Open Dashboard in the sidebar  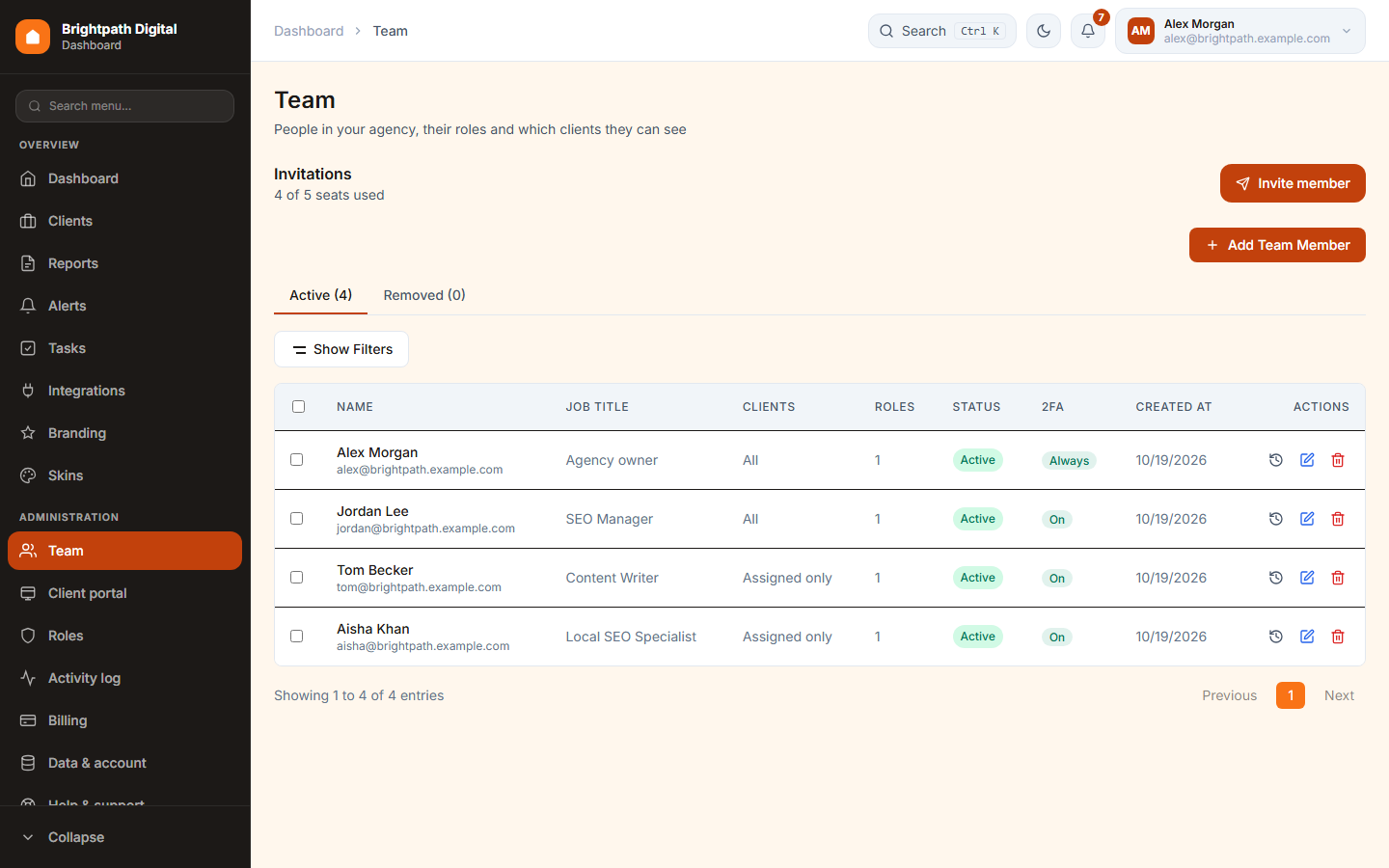pyautogui.click(x=125, y=178)
